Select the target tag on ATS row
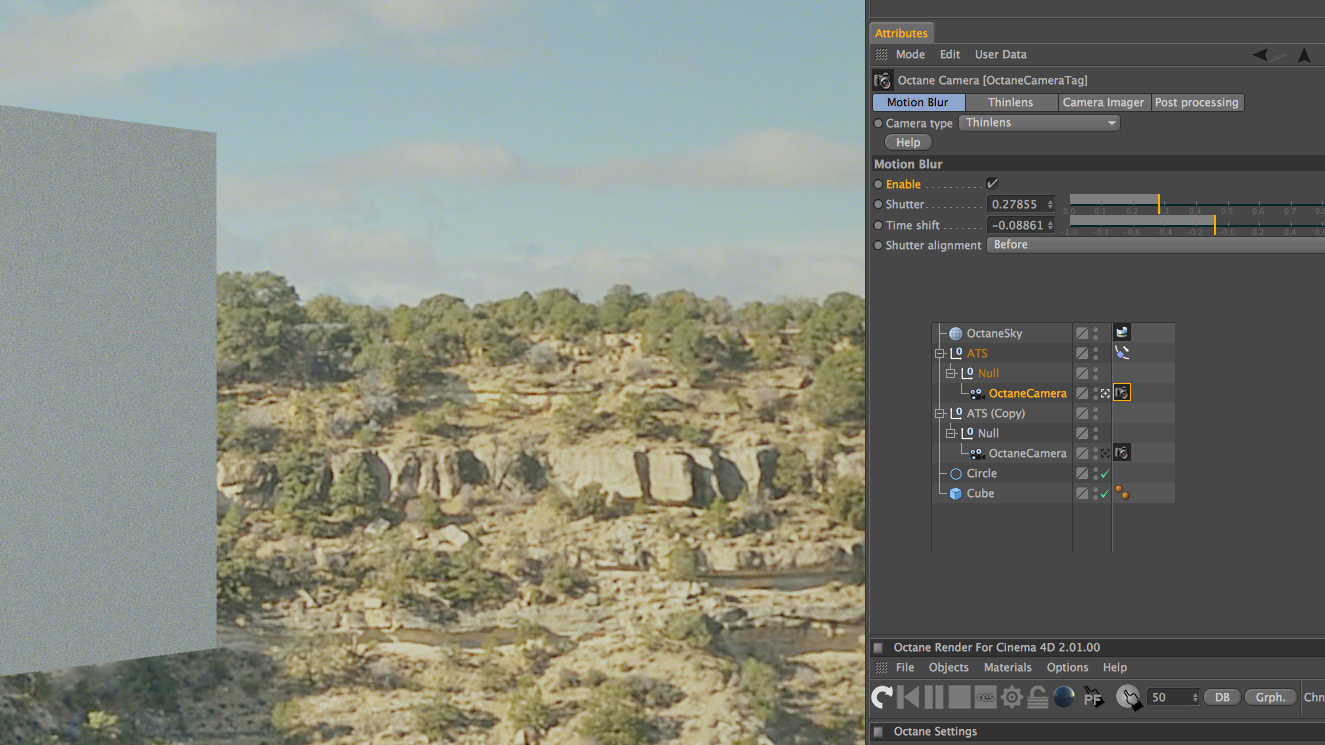The image size is (1325, 745). [1122, 353]
